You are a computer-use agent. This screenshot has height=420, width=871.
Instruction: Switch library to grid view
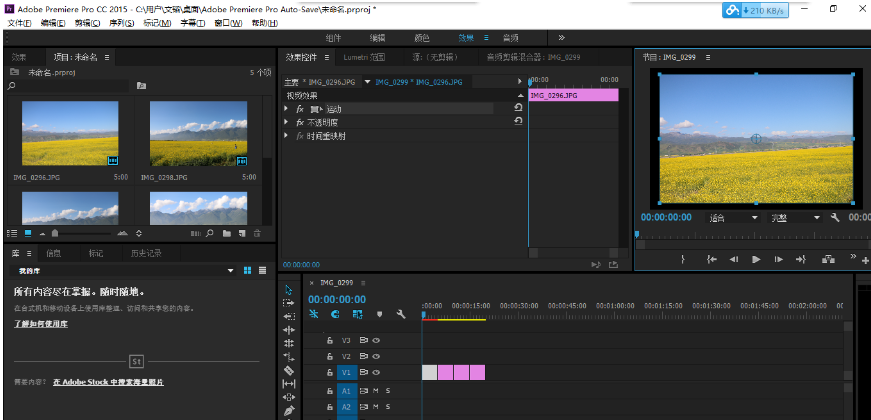pos(248,270)
